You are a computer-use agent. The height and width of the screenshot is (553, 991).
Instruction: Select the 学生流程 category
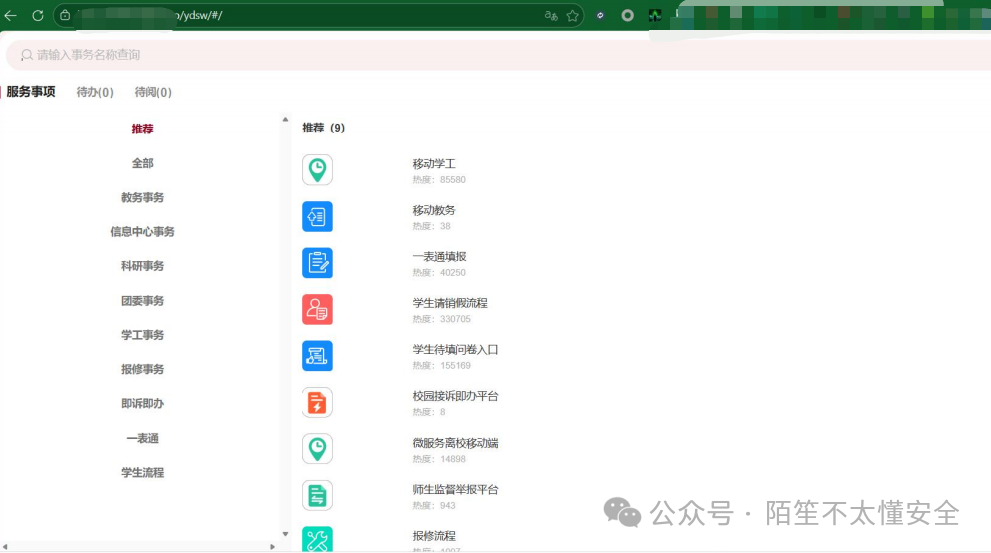[x=142, y=472]
